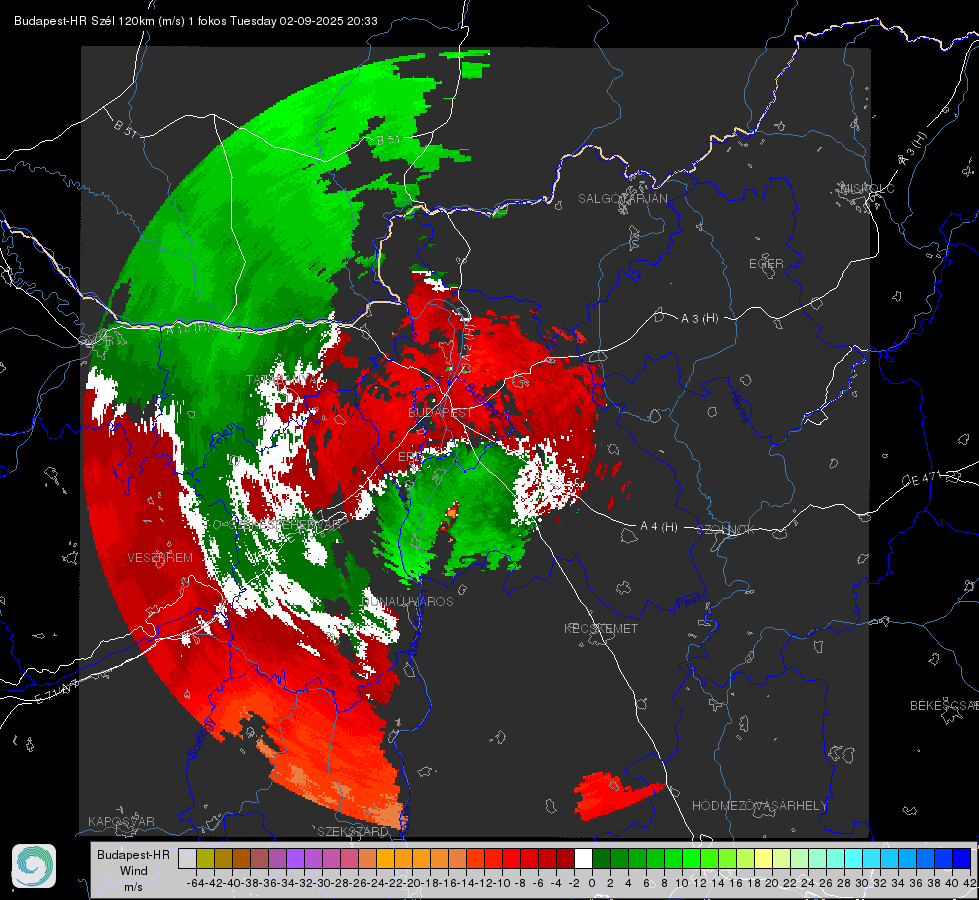979x900 pixels.
Task: Click the ÉRD town label
Action: (x=410, y=457)
